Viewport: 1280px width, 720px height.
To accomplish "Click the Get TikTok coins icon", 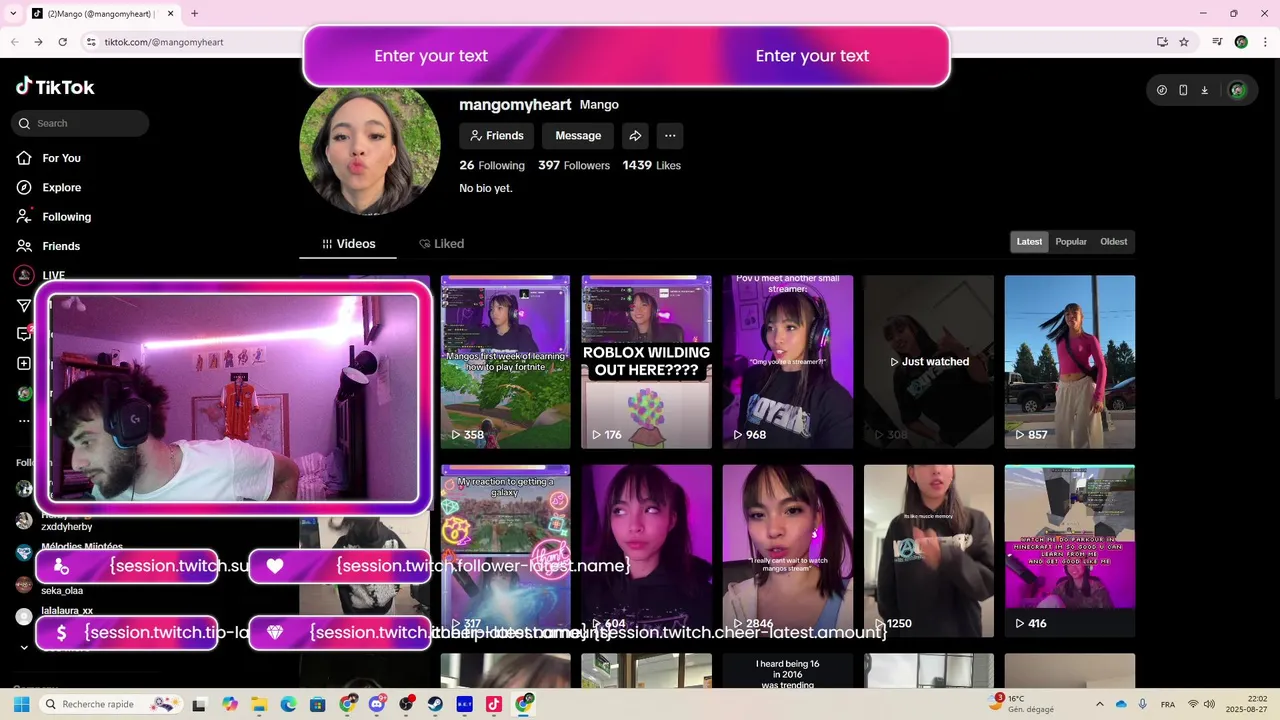I will 1162,90.
